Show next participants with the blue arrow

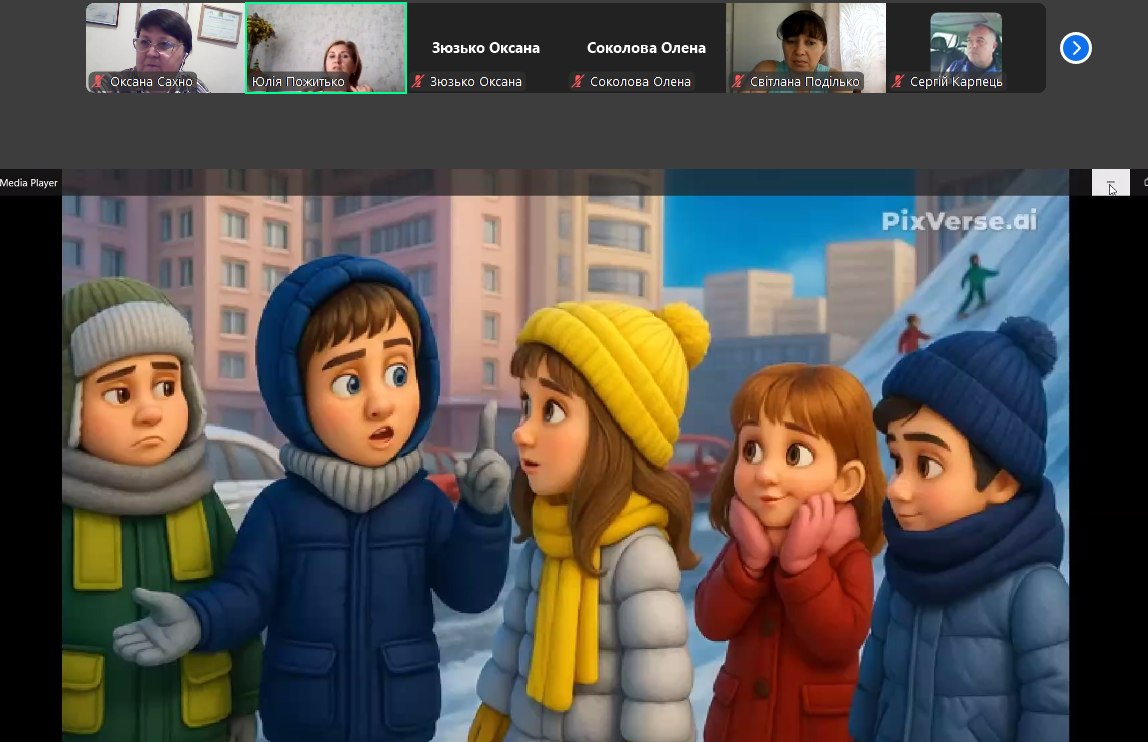pyautogui.click(x=1075, y=48)
